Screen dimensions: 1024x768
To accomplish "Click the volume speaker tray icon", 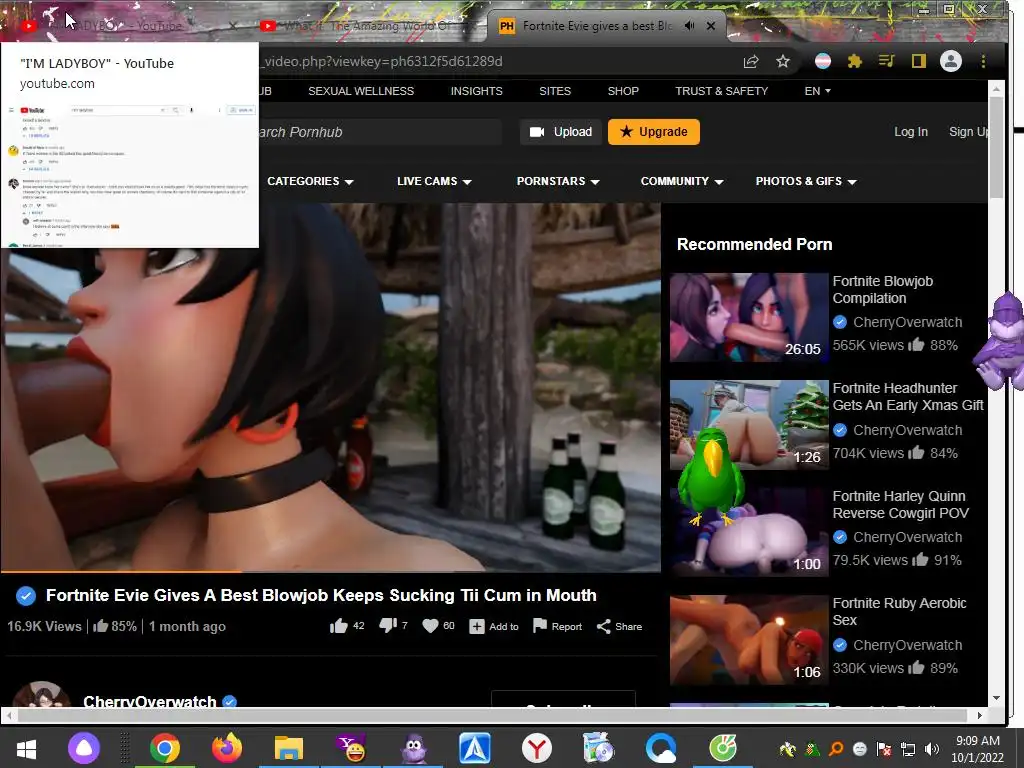I will (932, 748).
